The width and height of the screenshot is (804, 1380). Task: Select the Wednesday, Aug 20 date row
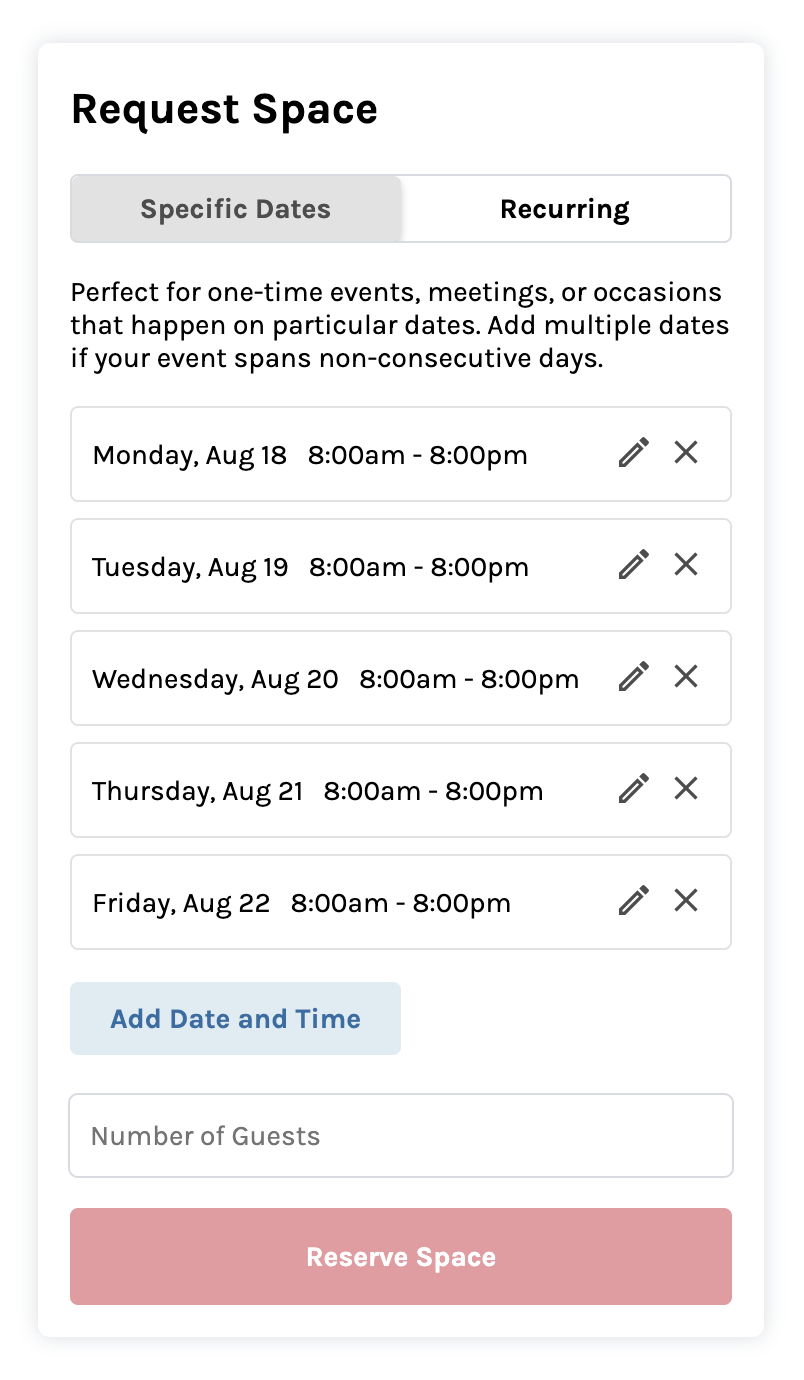(x=335, y=679)
